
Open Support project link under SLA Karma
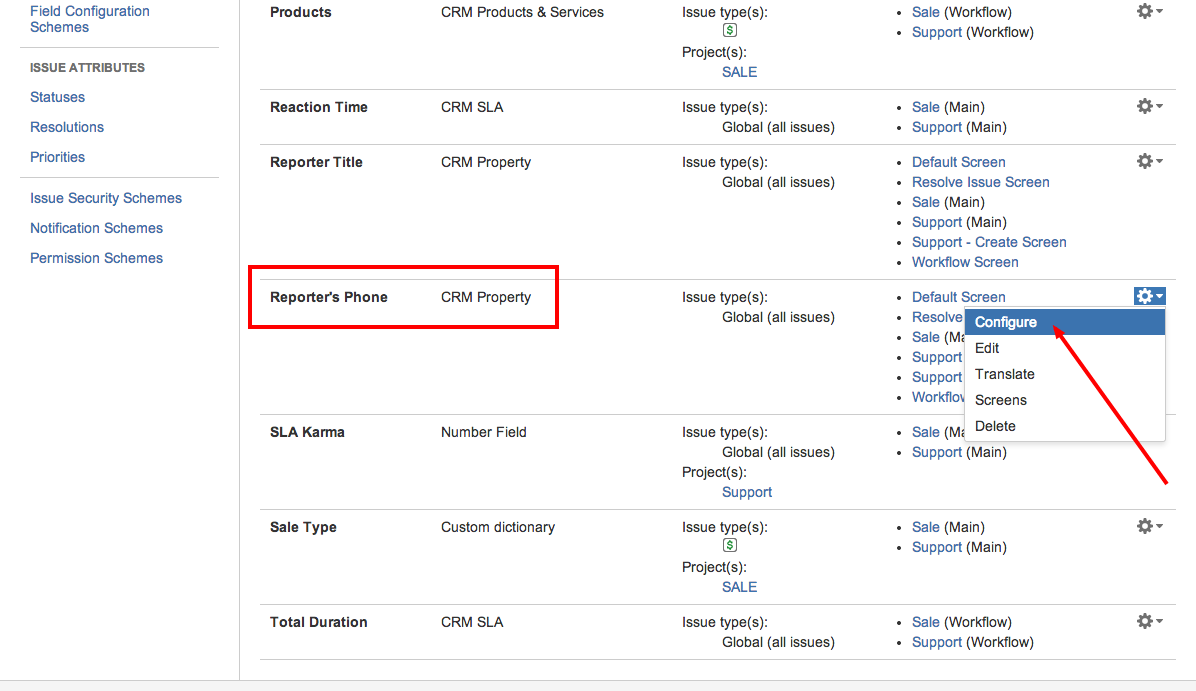point(747,492)
